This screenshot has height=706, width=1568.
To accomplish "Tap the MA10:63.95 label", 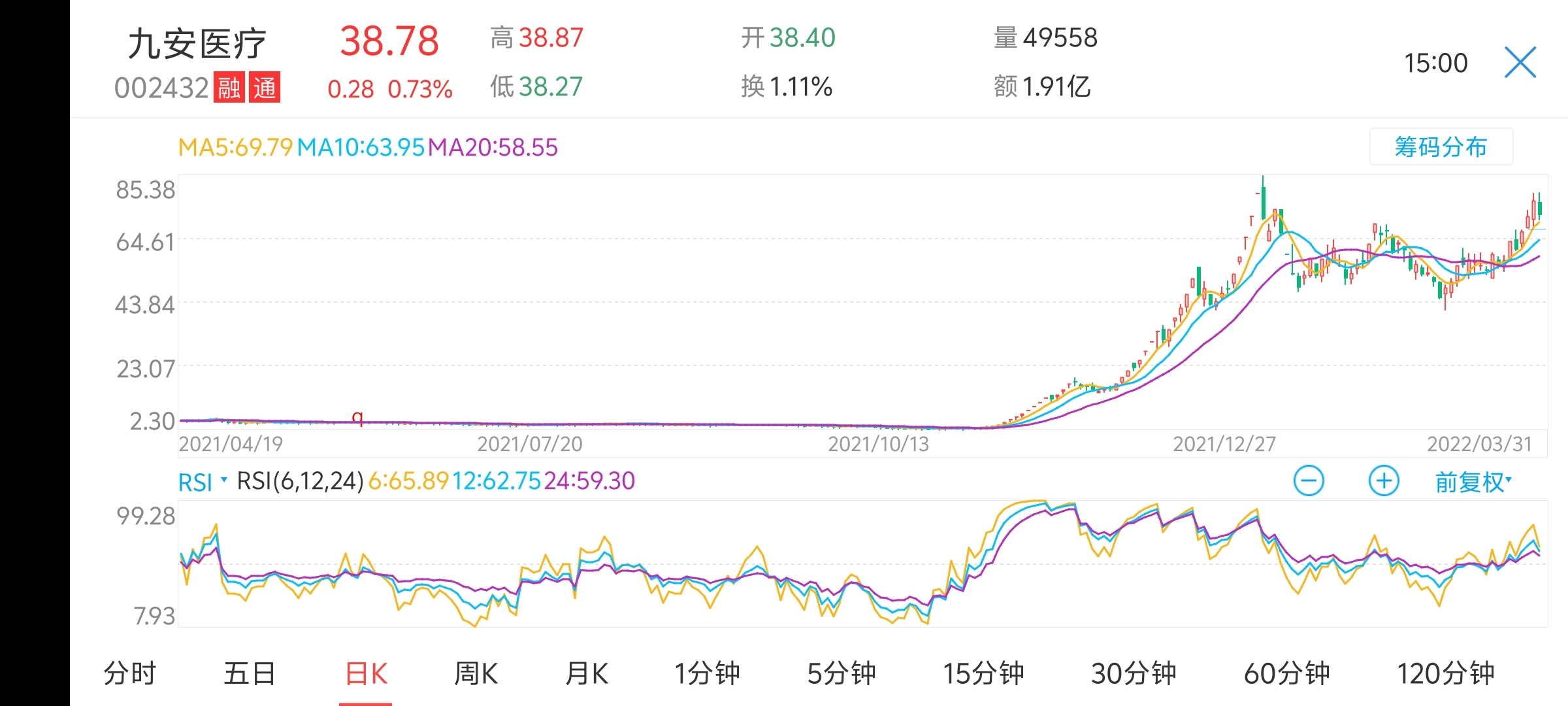I will click(x=361, y=147).
